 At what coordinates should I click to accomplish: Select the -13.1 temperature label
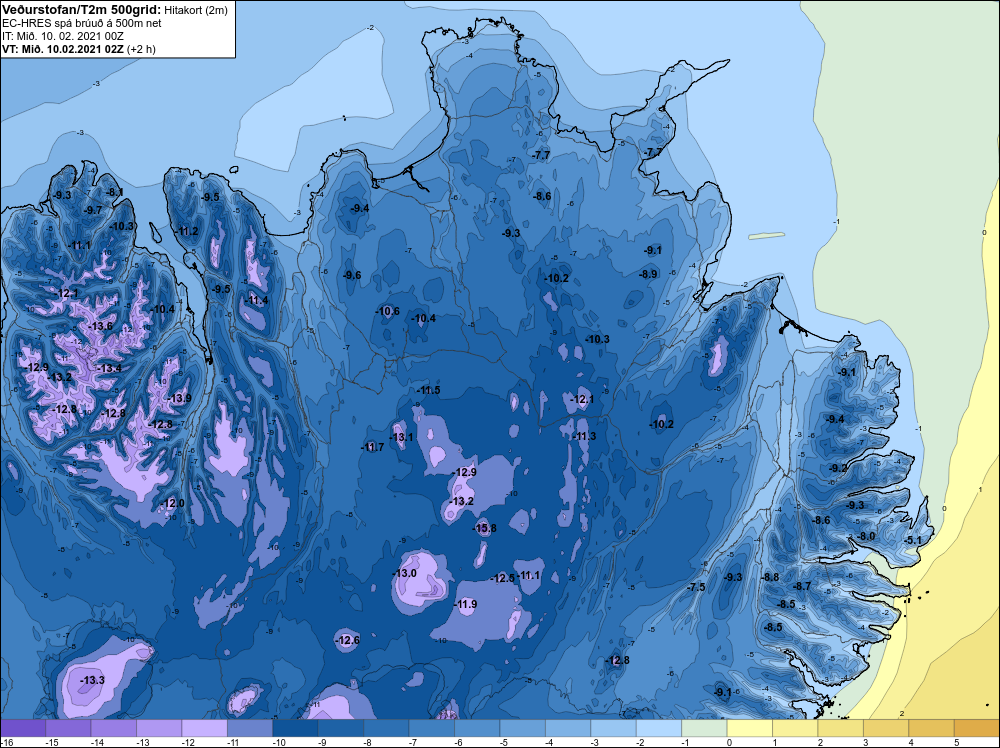401,437
